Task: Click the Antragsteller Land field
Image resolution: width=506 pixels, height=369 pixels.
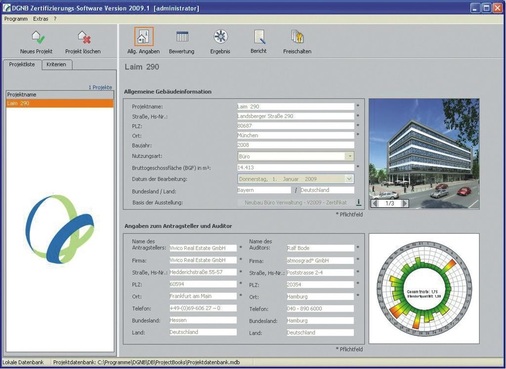Action: (203, 332)
